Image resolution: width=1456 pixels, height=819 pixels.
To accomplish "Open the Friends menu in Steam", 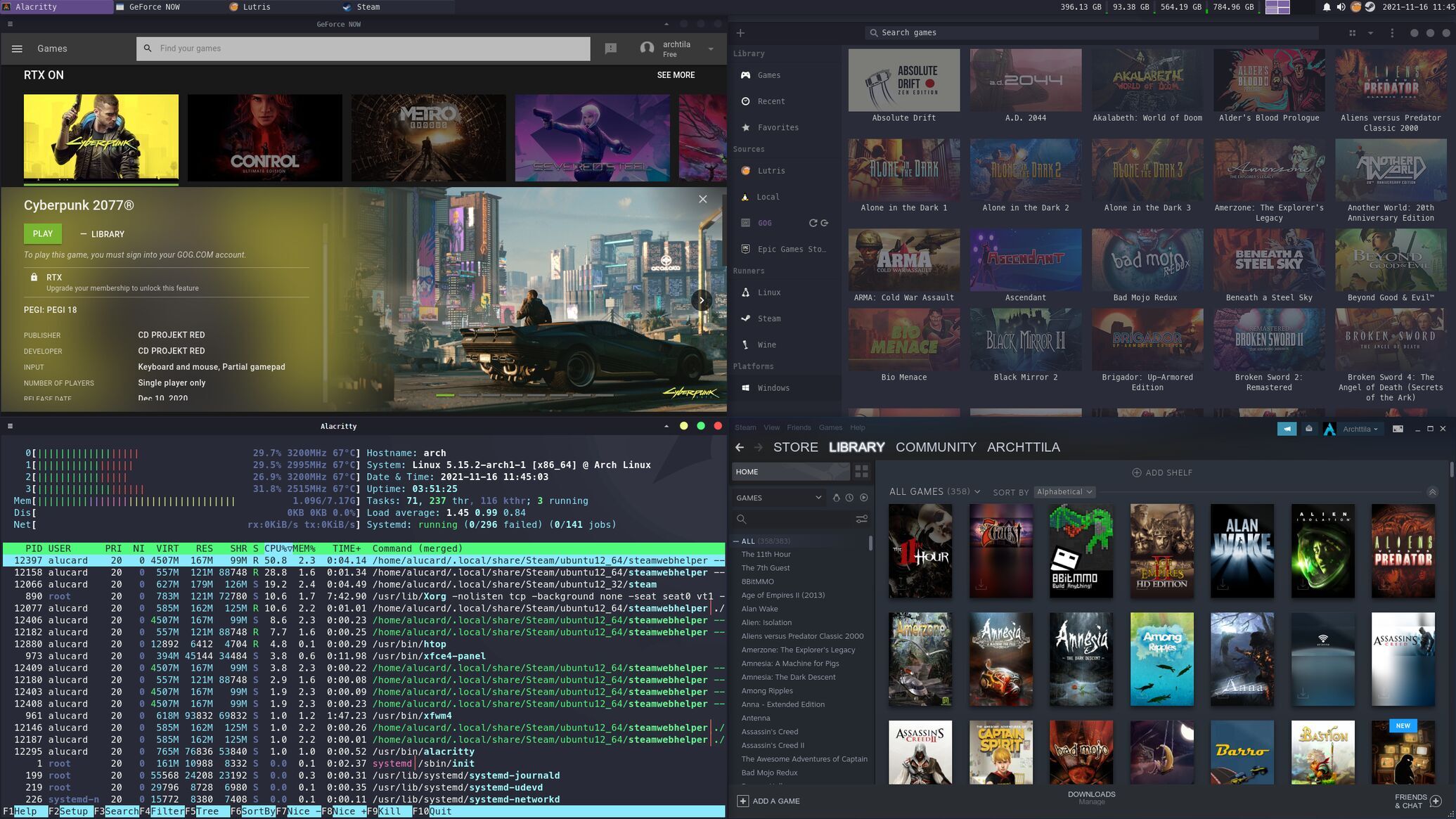I will (x=799, y=427).
